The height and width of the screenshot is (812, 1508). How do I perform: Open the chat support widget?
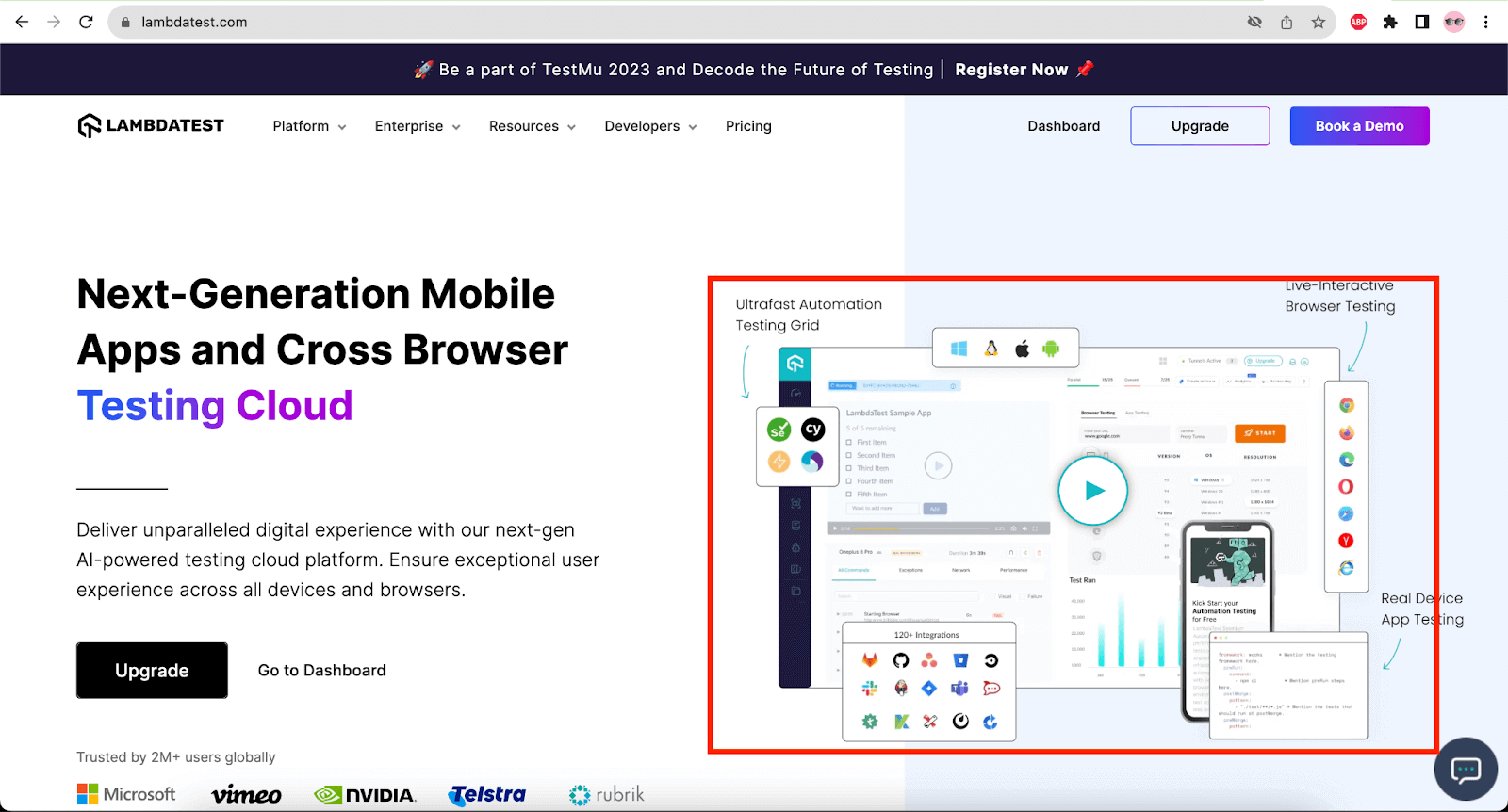pyautogui.click(x=1466, y=770)
